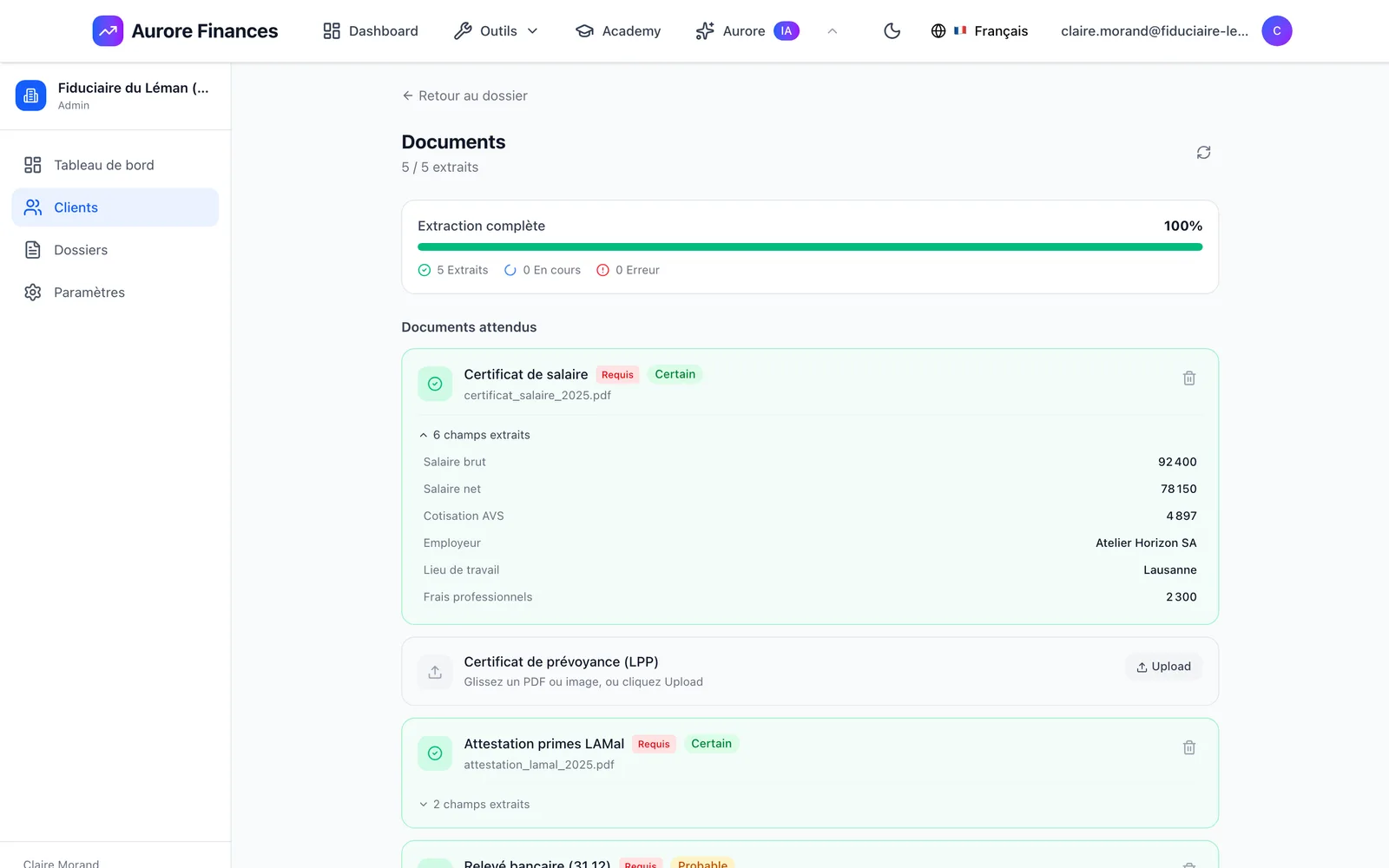1389x868 pixels.
Task: Collapse the 6 champs extraits section
Action: pyautogui.click(x=475, y=435)
